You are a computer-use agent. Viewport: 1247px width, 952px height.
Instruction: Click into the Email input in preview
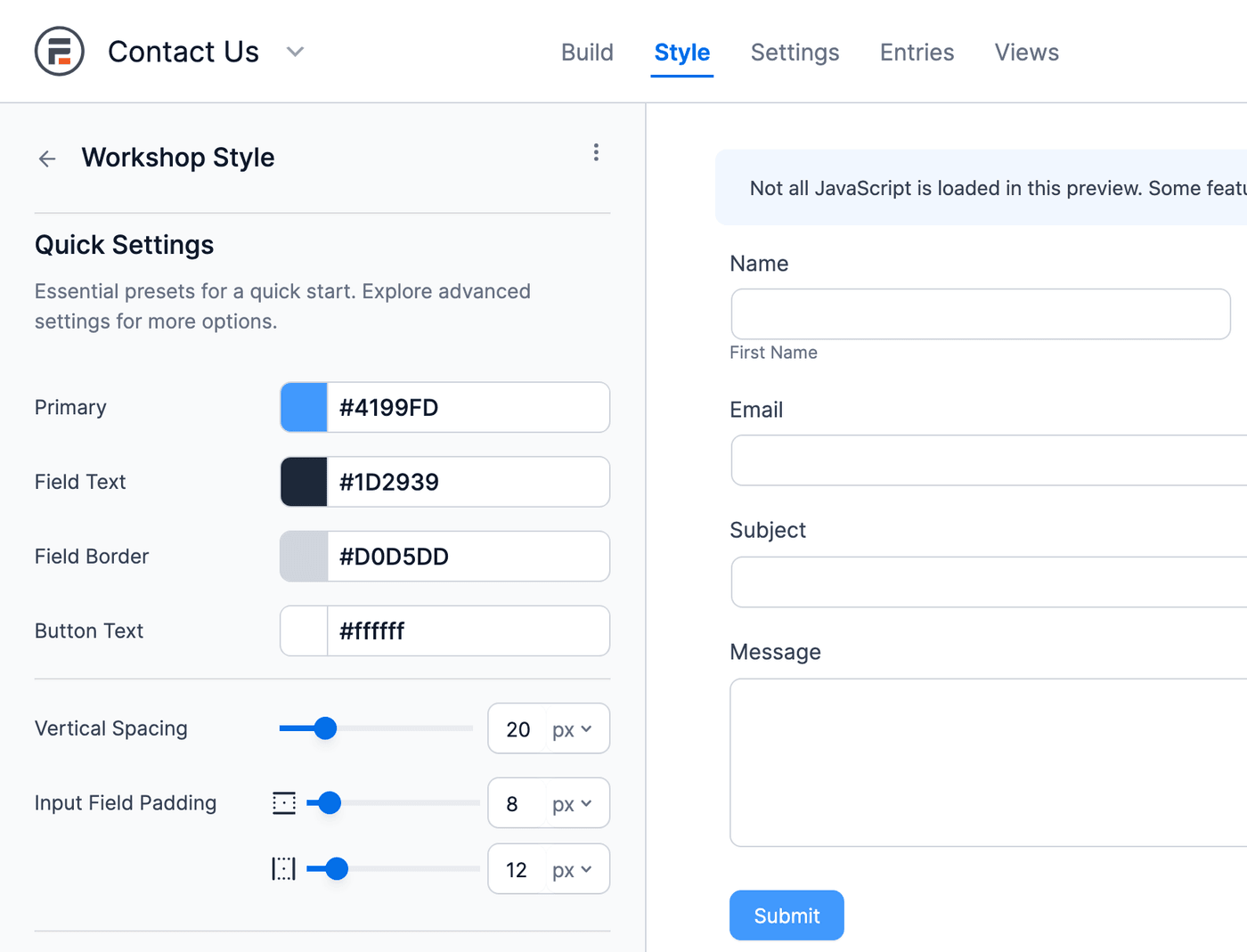click(x=989, y=460)
